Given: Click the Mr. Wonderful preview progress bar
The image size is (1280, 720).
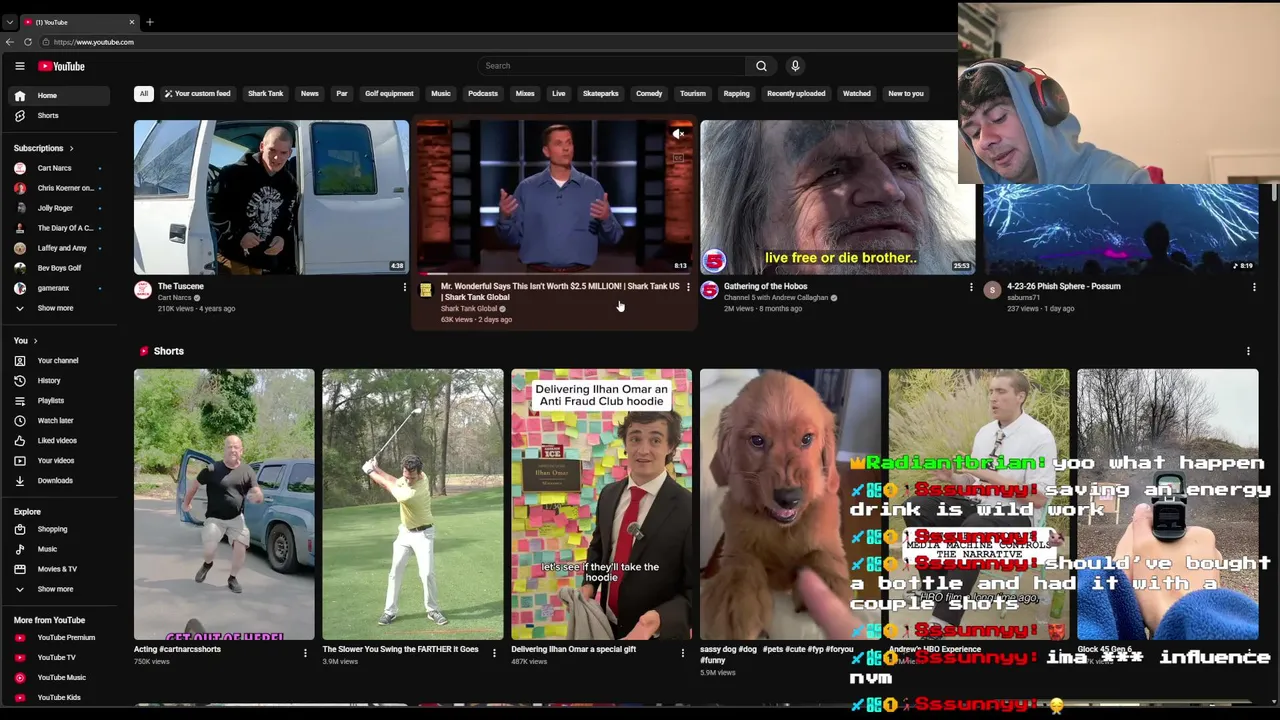Looking at the screenshot, I should tap(554, 273).
